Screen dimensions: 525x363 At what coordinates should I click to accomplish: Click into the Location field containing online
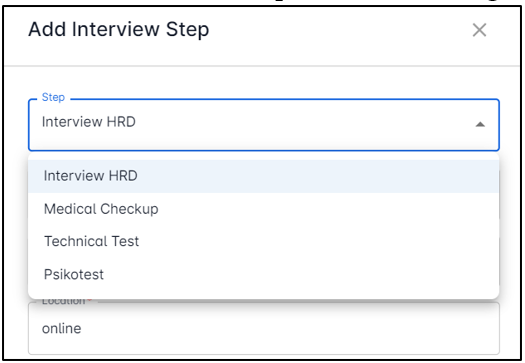(264, 329)
